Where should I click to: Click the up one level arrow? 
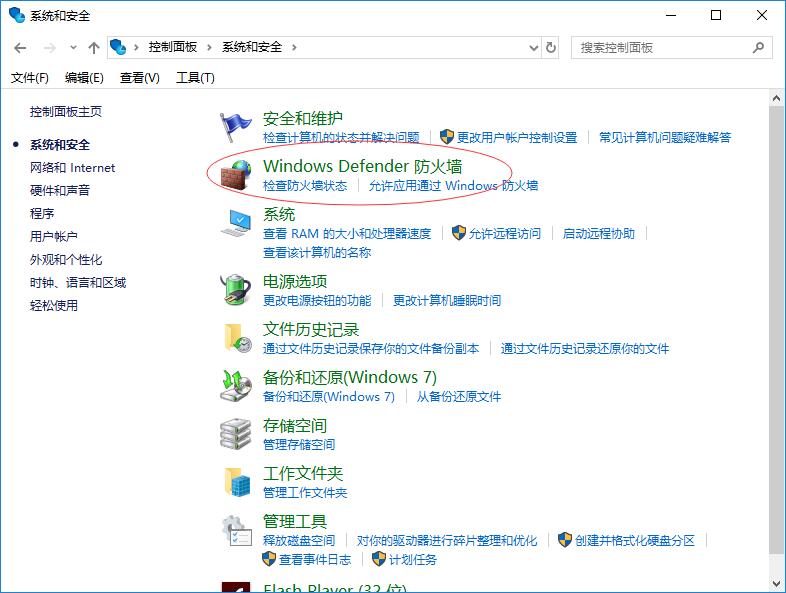[94, 48]
